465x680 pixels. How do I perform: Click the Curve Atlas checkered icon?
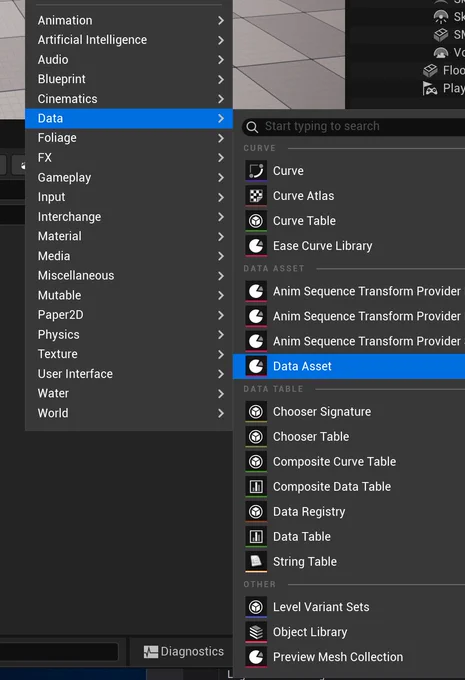pos(256,196)
